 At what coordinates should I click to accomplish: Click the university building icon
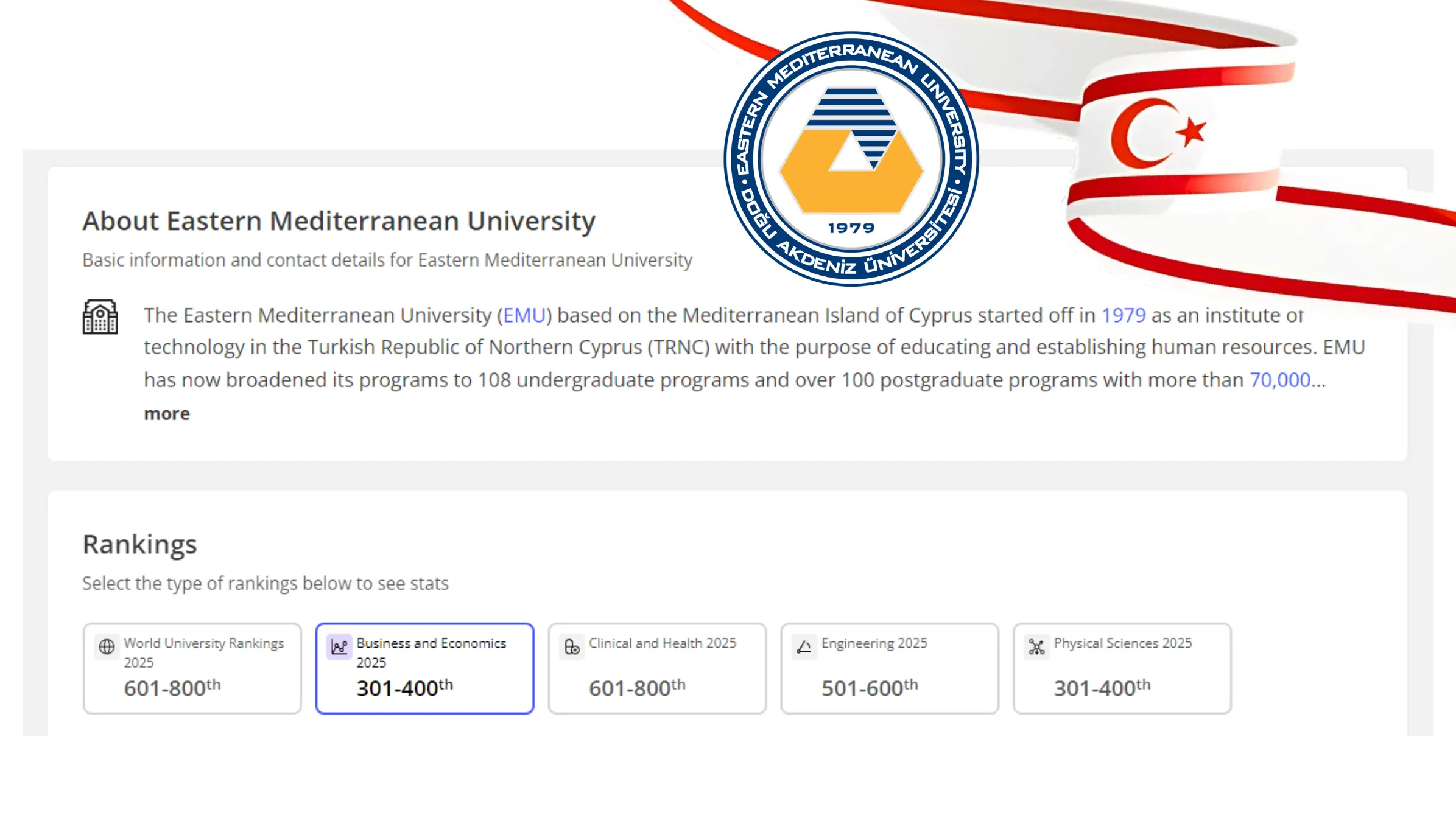[x=100, y=316]
